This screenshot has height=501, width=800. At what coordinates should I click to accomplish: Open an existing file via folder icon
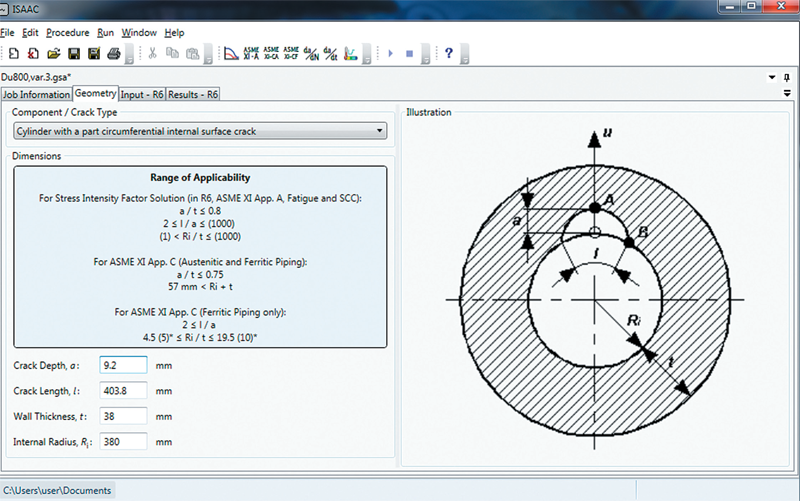(54, 53)
